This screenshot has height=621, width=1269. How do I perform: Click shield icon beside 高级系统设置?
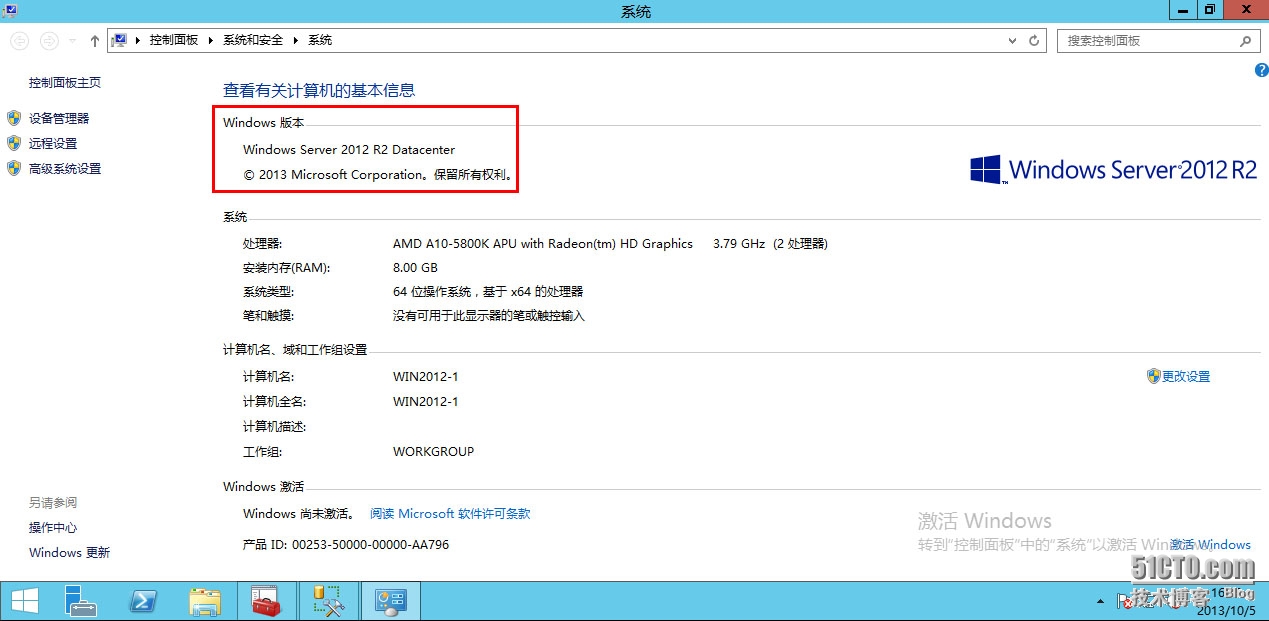[14, 169]
